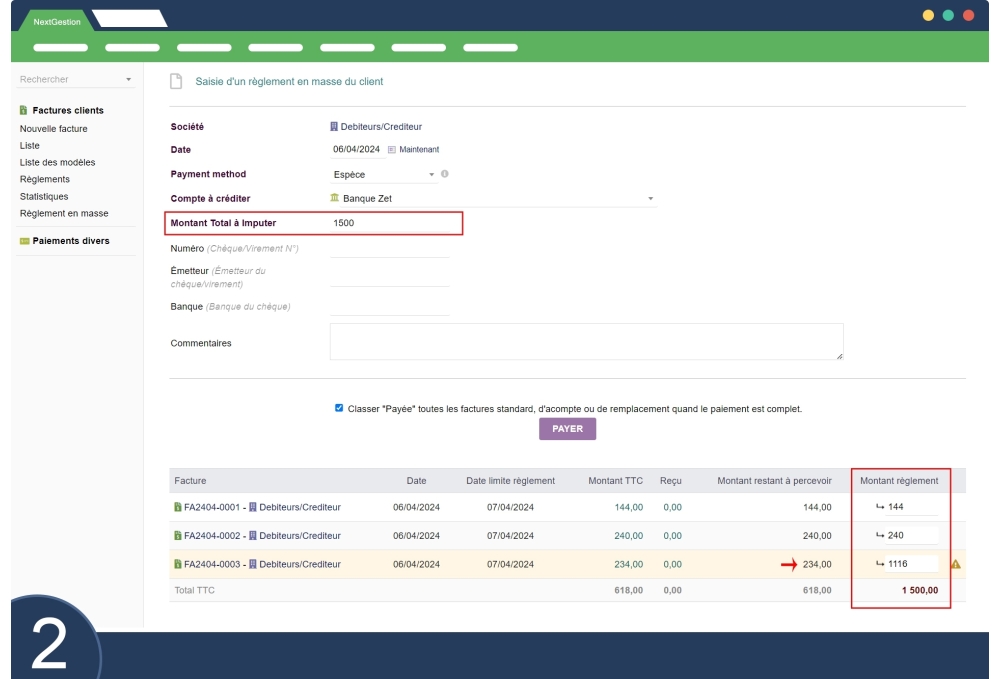Click the document icon beside the page title
1000x679 pixels.
click(176, 81)
